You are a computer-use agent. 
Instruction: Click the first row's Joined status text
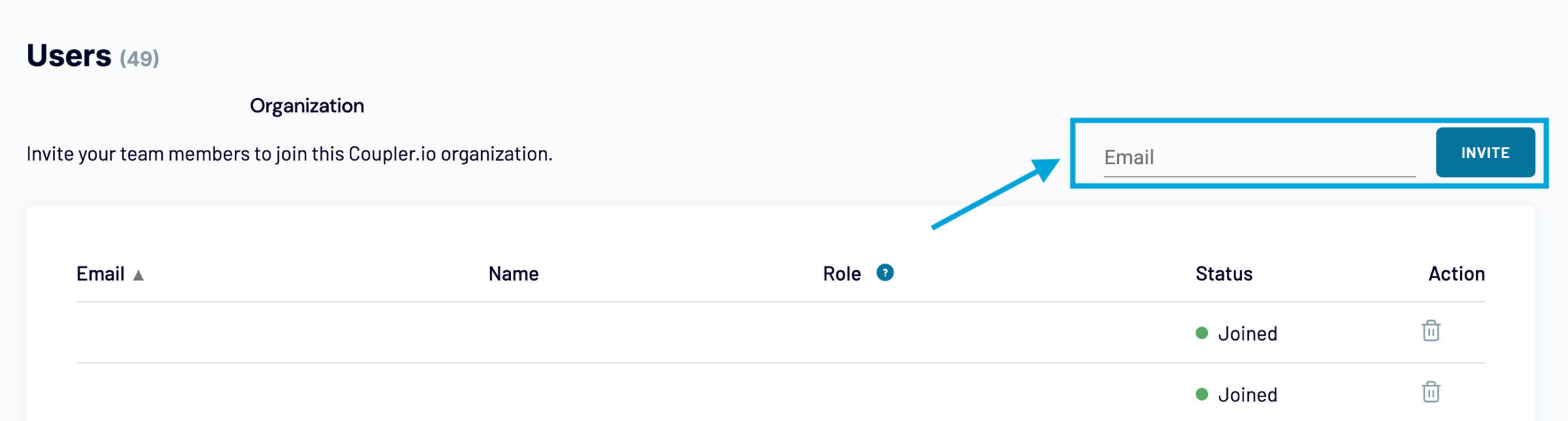(1247, 334)
